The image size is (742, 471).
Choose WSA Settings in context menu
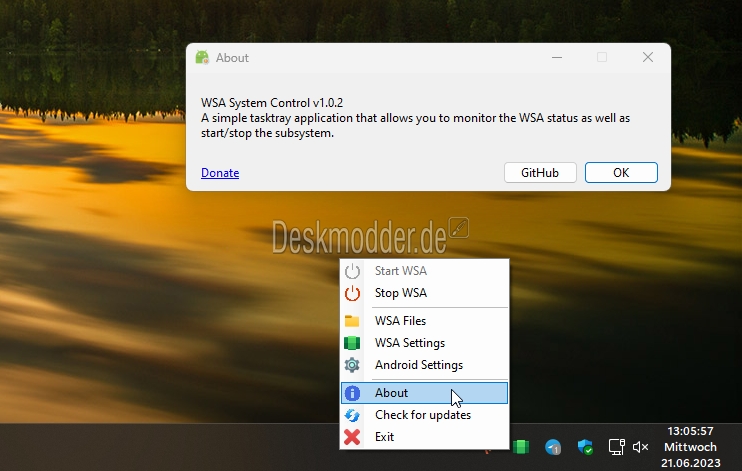point(424,343)
